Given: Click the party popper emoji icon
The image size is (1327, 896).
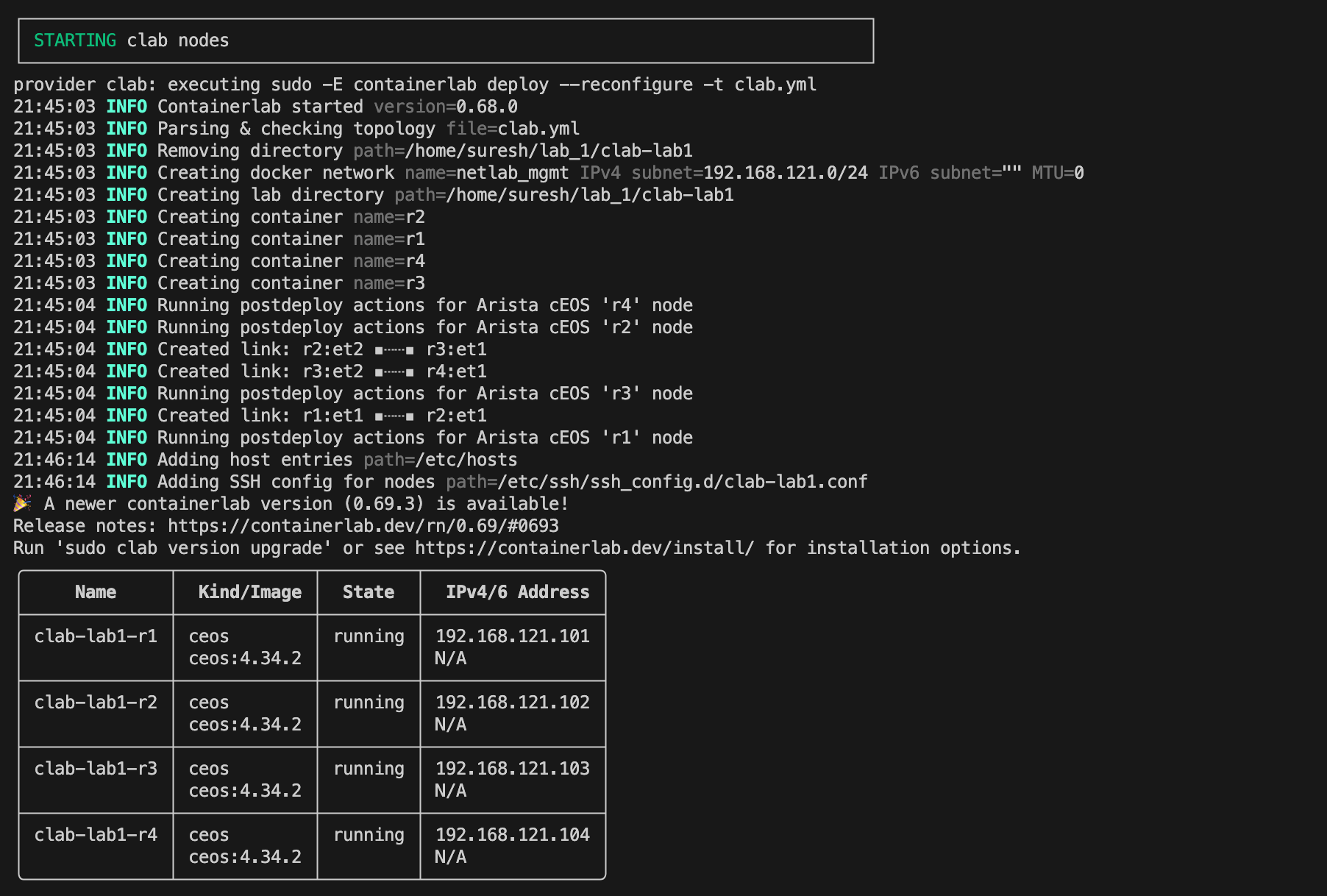Looking at the screenshot, I should 22,504.
